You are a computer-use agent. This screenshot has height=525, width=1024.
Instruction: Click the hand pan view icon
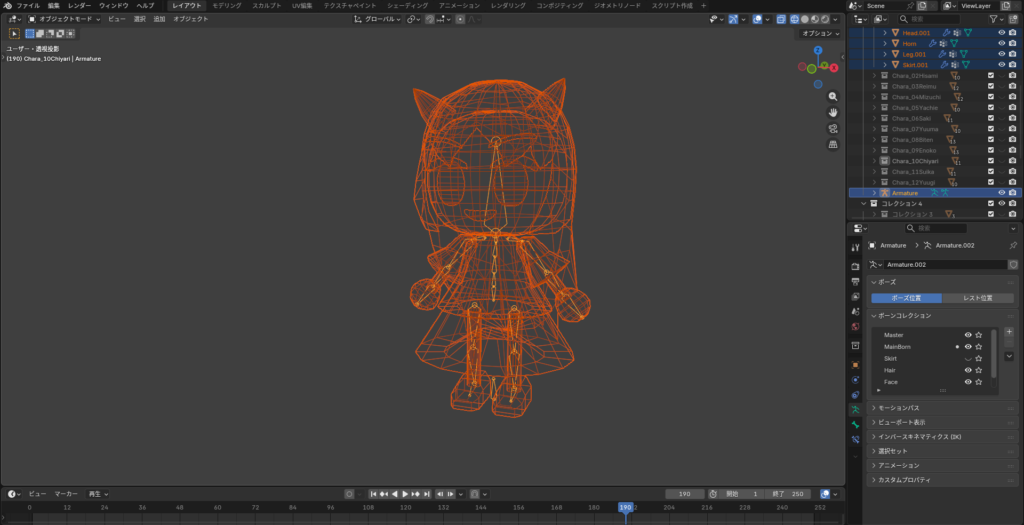(x=833, y=112)
